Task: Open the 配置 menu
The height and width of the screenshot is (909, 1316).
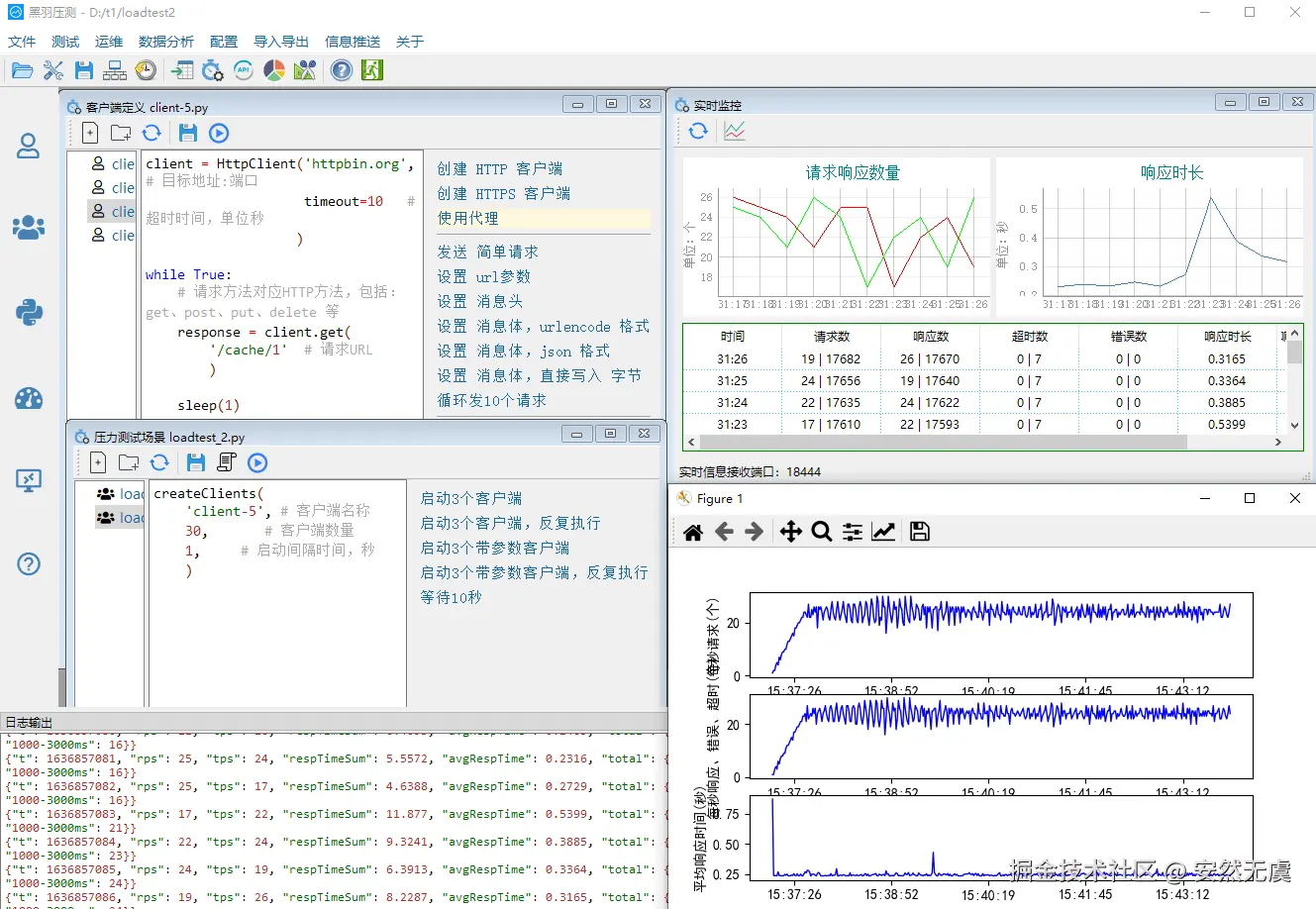Action: pos(224,42)
